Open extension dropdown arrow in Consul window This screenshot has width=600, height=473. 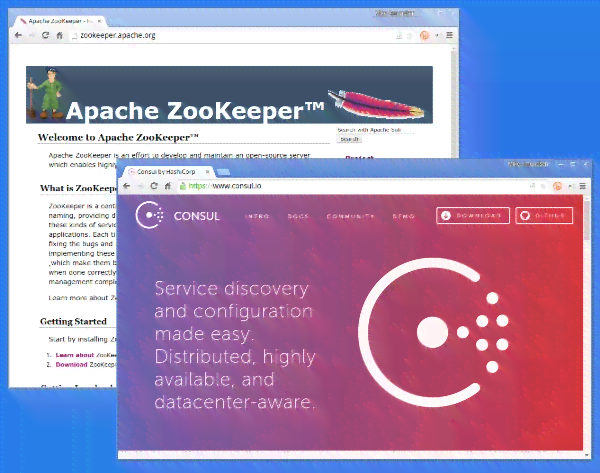[x=570, y=186]
